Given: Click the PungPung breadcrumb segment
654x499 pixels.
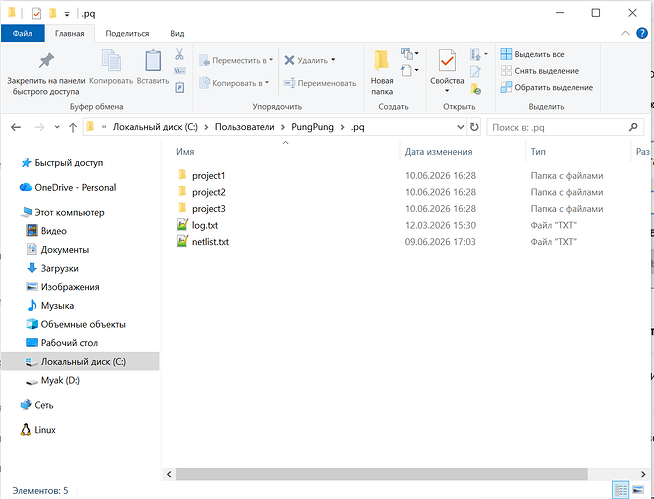Looking at the screenshot, I should (x=312, y=127).
